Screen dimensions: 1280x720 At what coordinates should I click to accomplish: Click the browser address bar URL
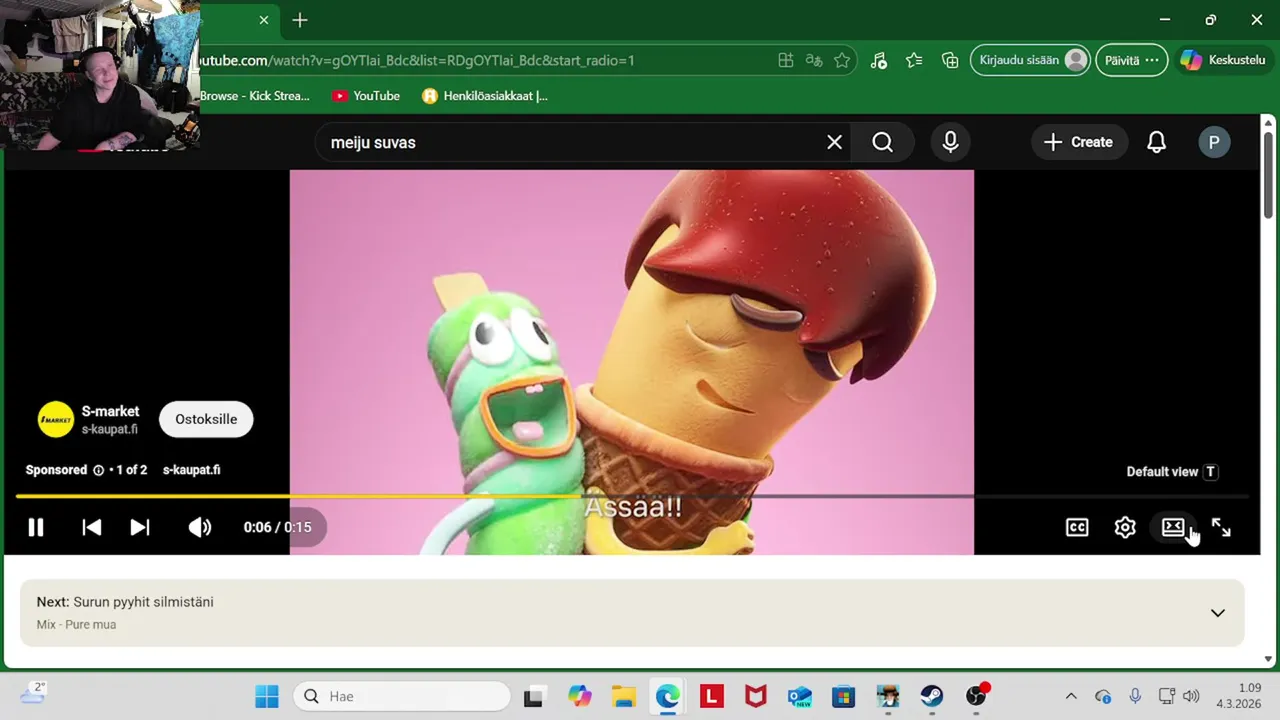(416, 60)
